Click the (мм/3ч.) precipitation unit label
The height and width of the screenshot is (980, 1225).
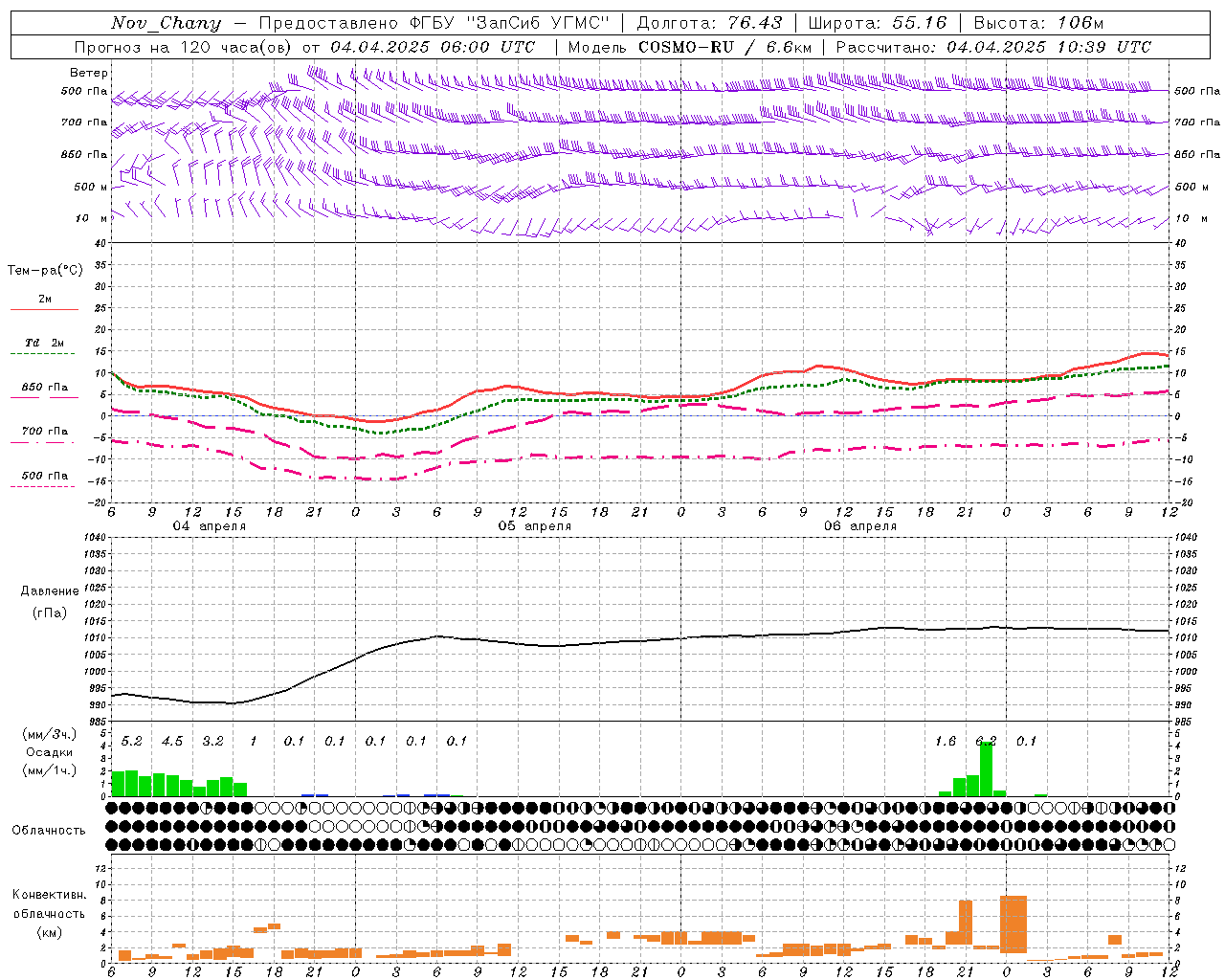(x=49, y=735)
